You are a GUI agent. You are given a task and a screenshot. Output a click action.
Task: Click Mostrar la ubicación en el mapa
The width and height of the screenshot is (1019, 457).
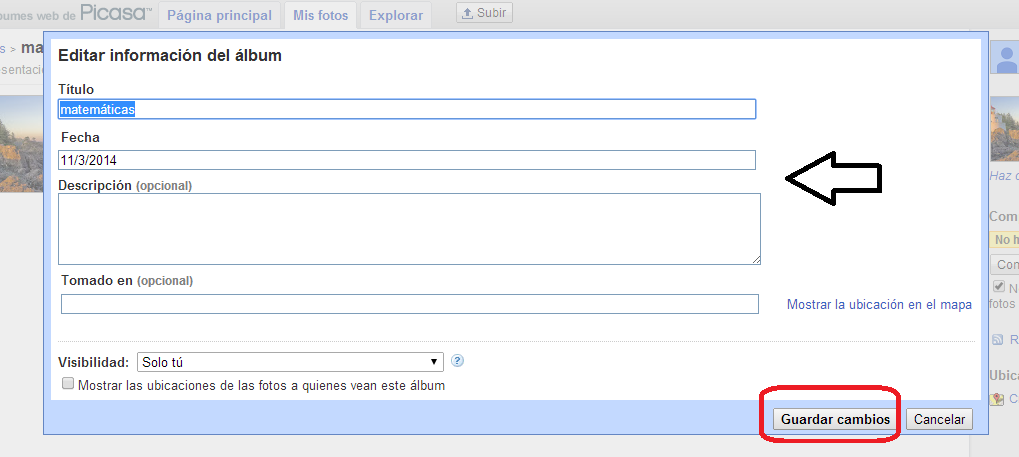879,304
